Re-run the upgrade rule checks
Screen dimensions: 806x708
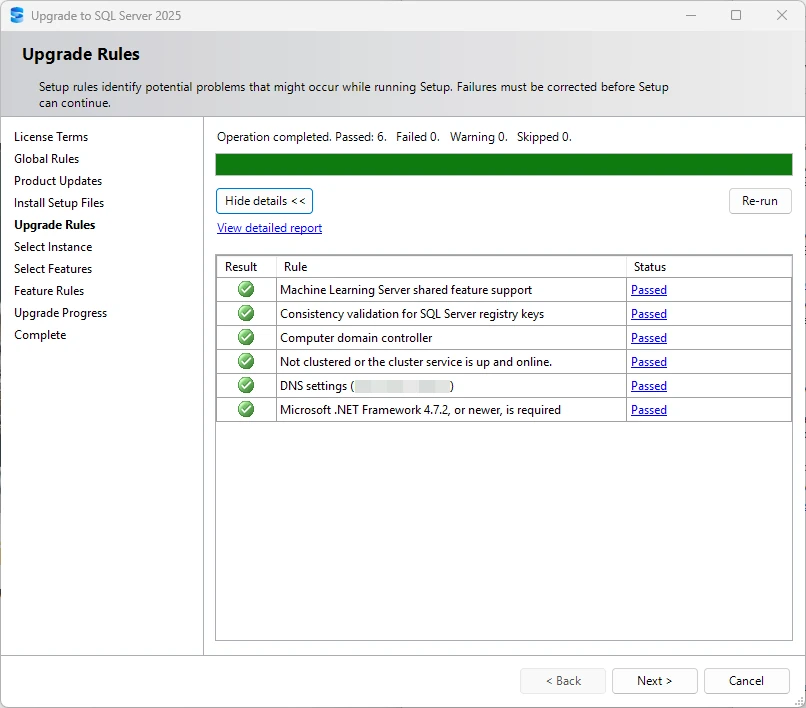coord(760,201)
